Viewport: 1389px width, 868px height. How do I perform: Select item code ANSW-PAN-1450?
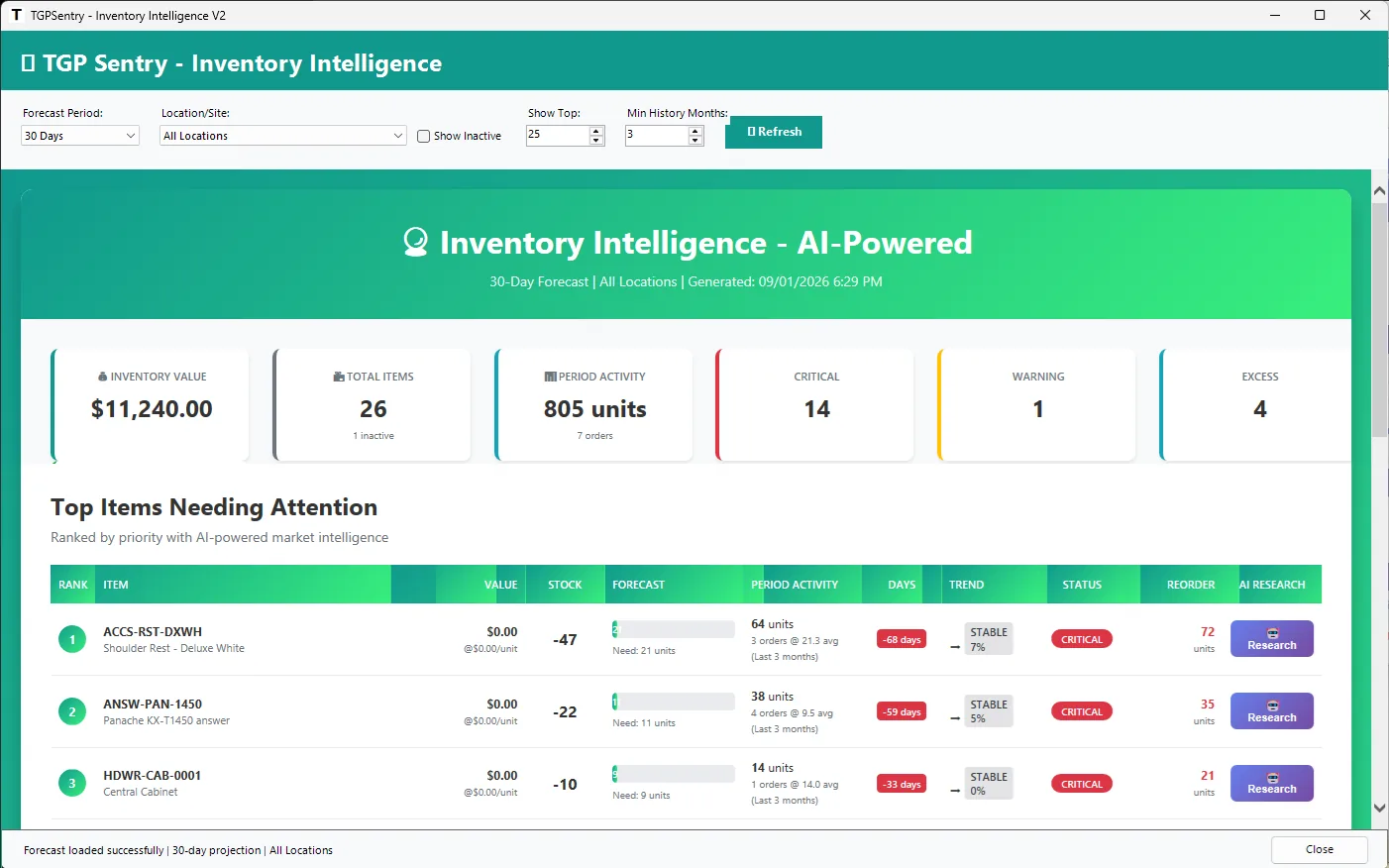pyautogui.click(x=153, y=704)
